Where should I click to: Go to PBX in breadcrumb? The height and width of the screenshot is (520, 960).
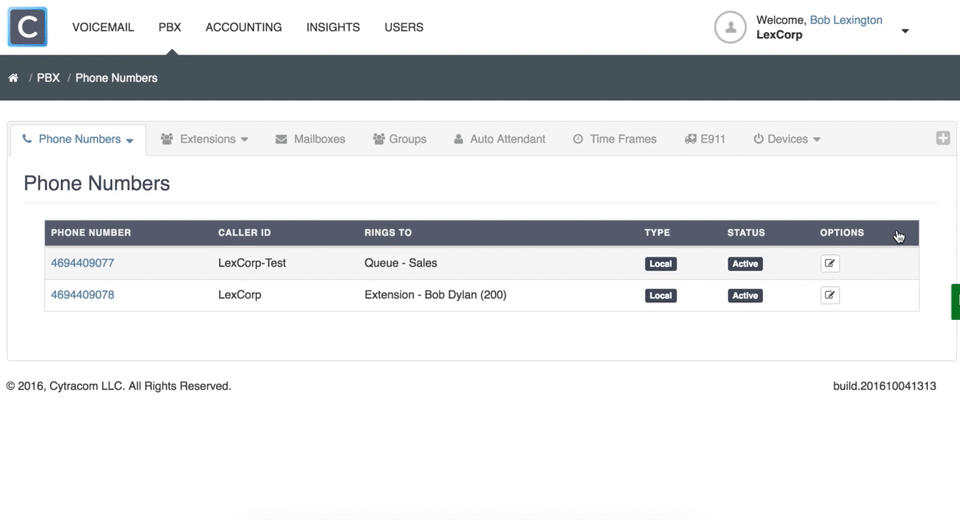[x=48, y=78]
